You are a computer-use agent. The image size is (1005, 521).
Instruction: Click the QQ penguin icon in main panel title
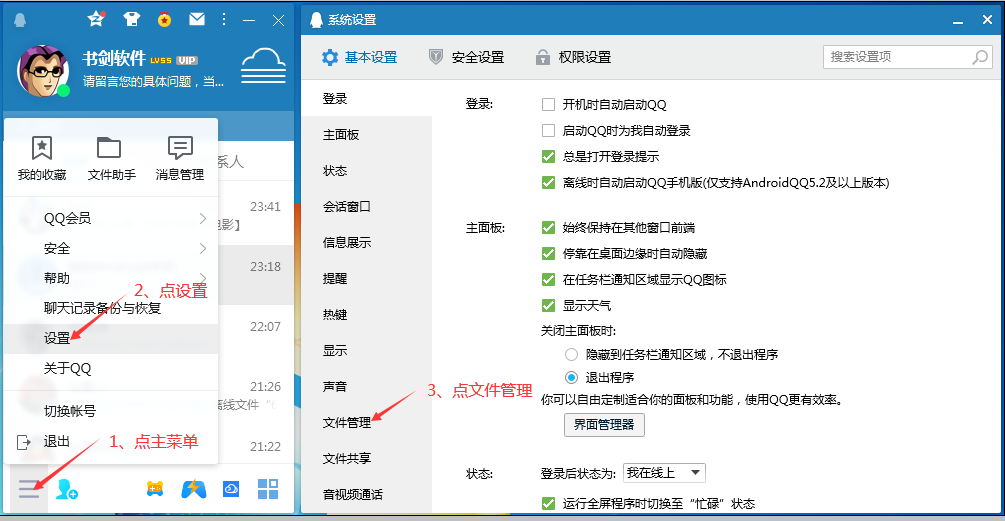click(20, 20)
